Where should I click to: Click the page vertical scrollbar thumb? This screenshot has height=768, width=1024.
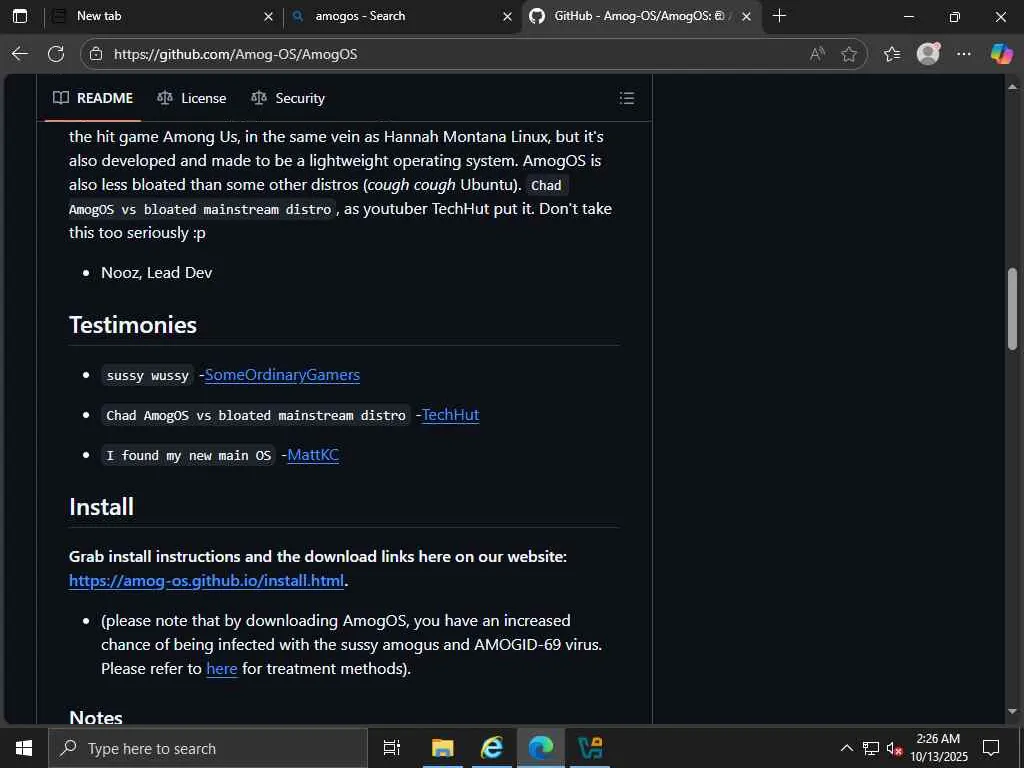point(1012,308)
